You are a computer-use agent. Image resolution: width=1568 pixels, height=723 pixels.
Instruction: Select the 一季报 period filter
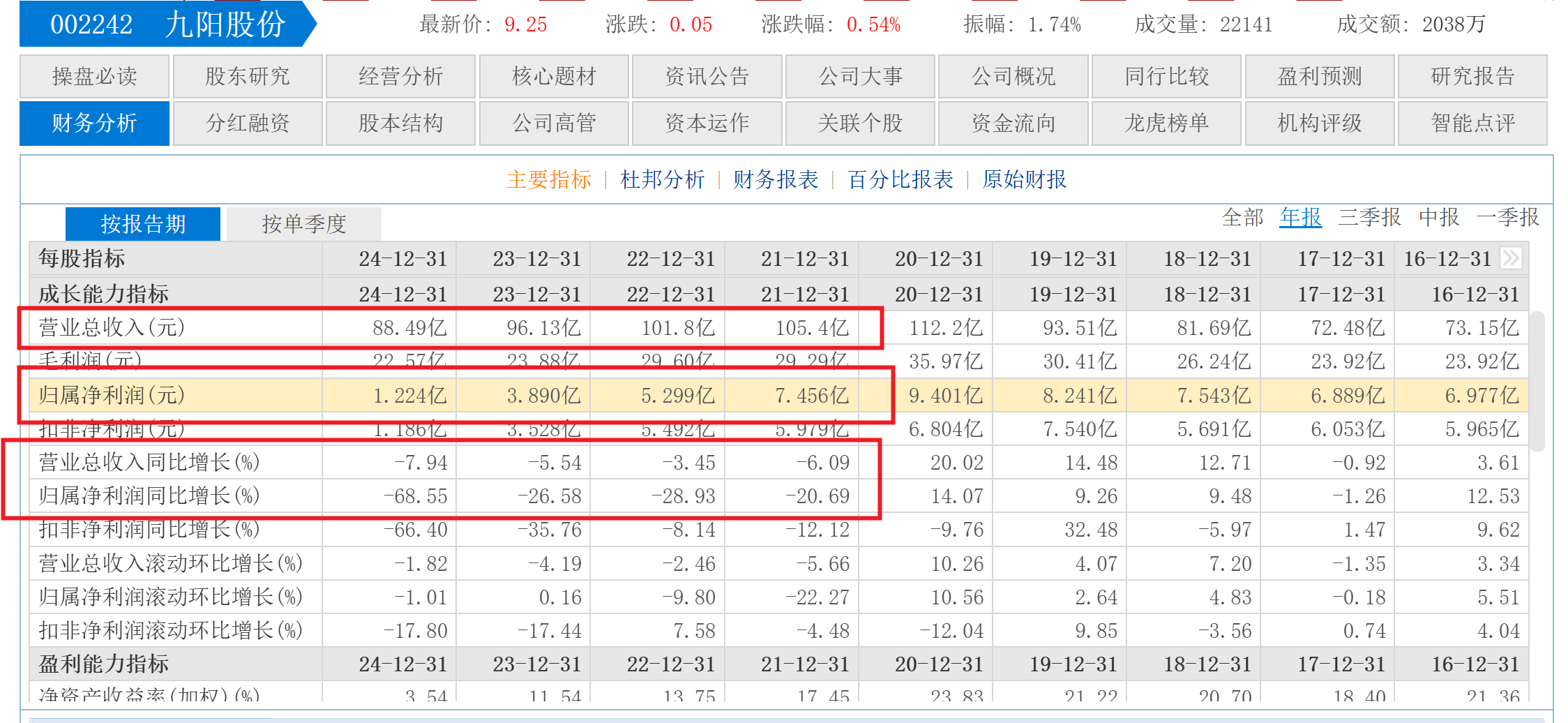tap(1507, 217)
